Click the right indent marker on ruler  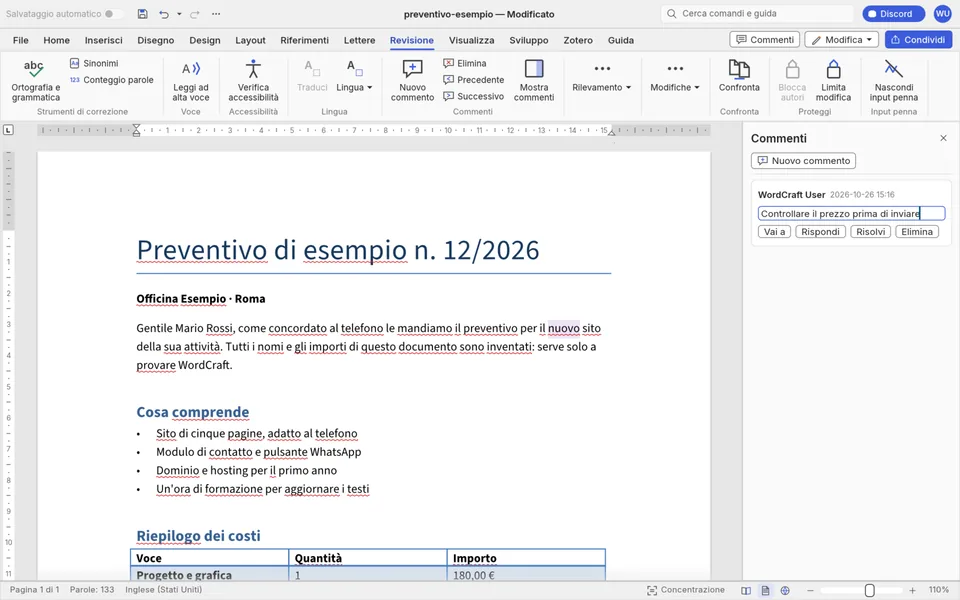click(x=611, y=132)
